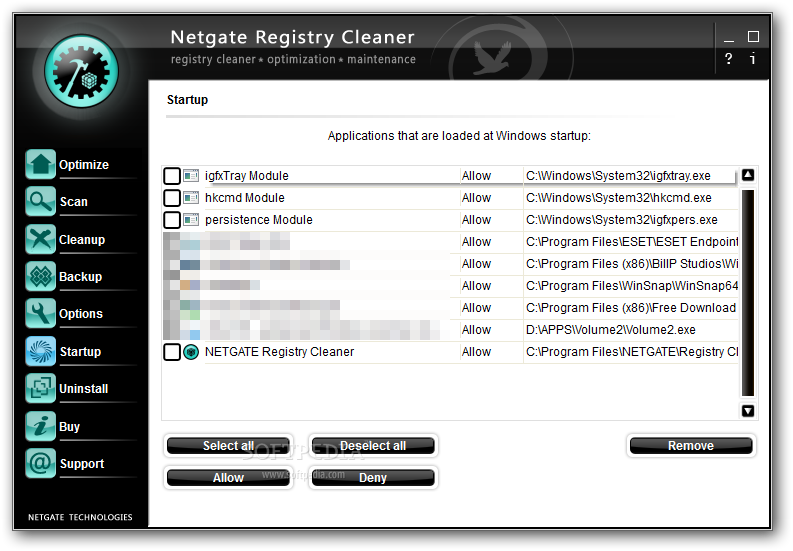
Task: Click the igfxTray Module program icon
Action: tap(191, 176)
